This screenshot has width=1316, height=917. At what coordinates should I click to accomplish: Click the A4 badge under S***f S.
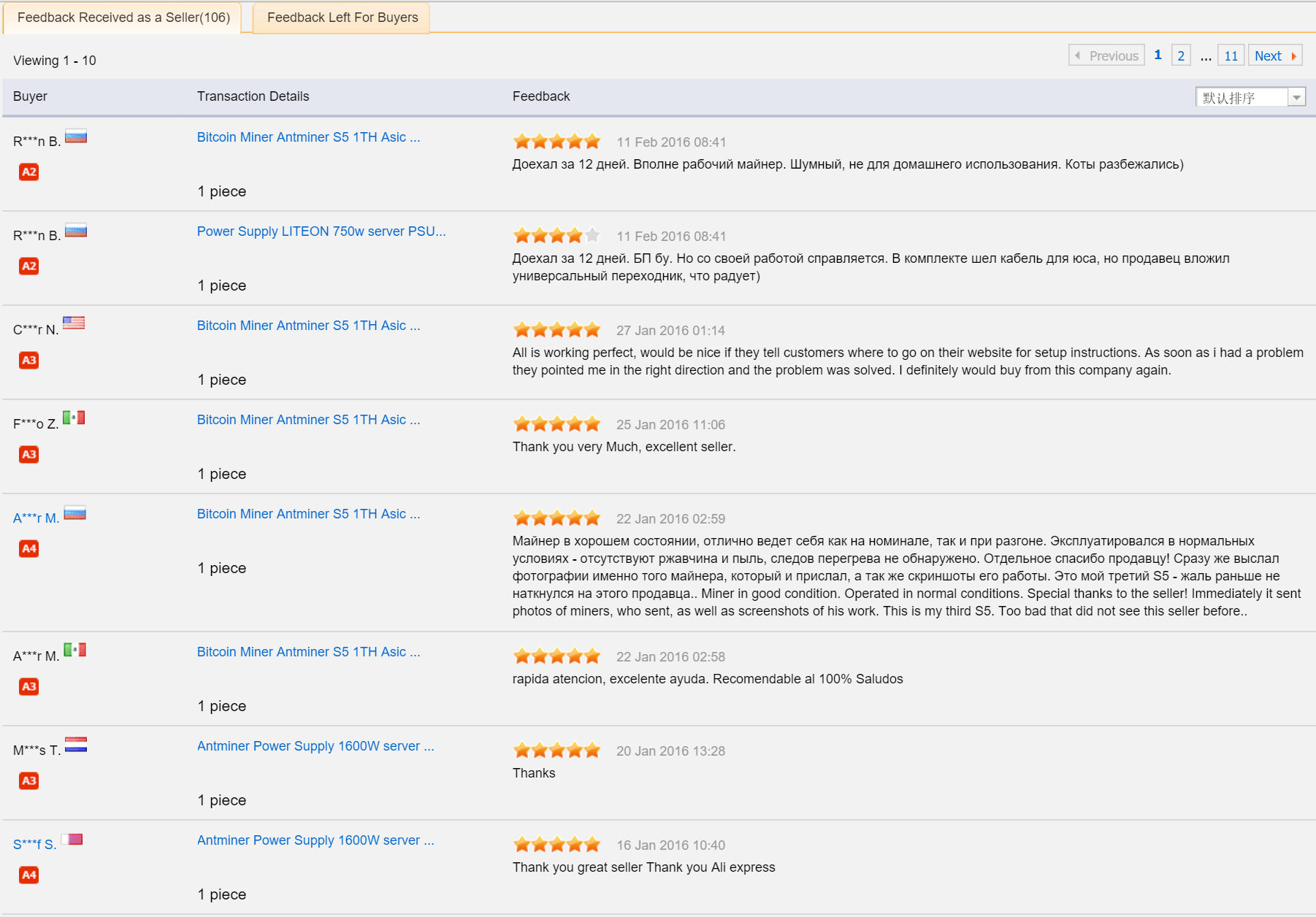[x=29, y=875]
